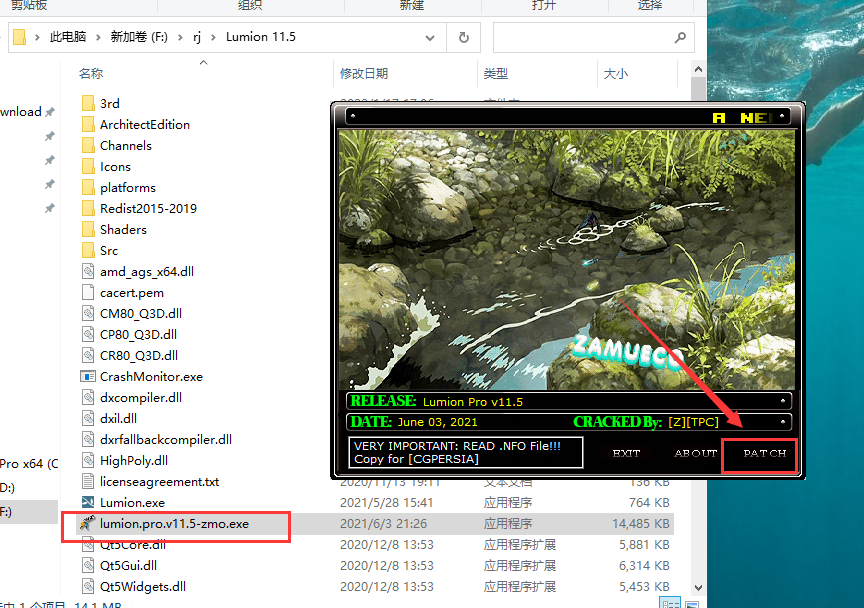
Task: Click 新加卷 (F:) in the address path
Action: click(x=139, y=37)
